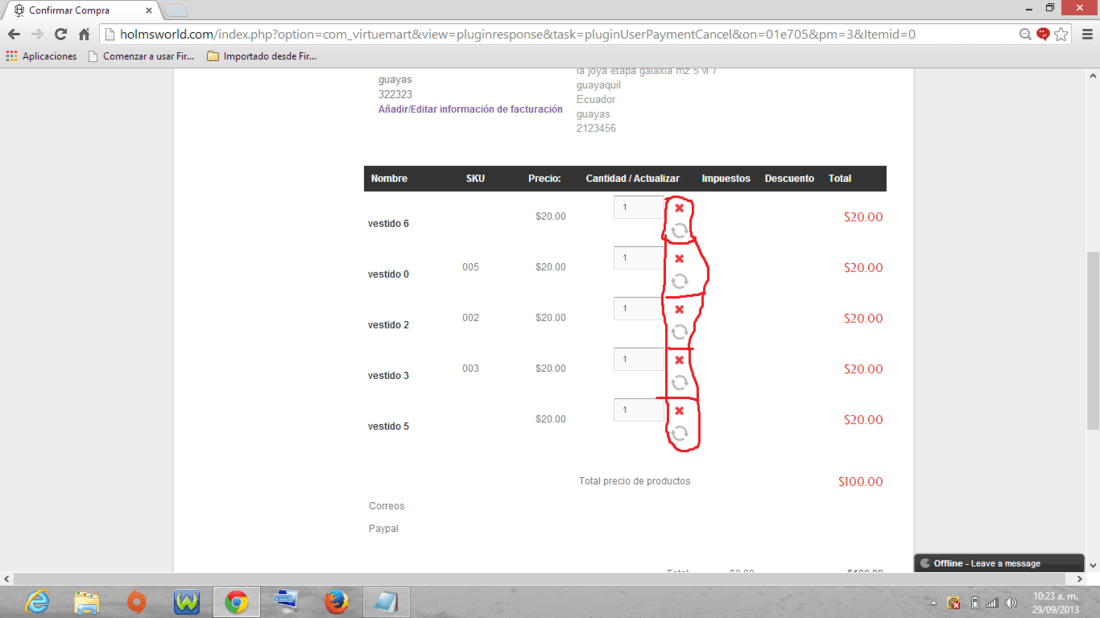Focus the quantity field for vestido 5
1100x618 pixels.
[x=638, y=410]
